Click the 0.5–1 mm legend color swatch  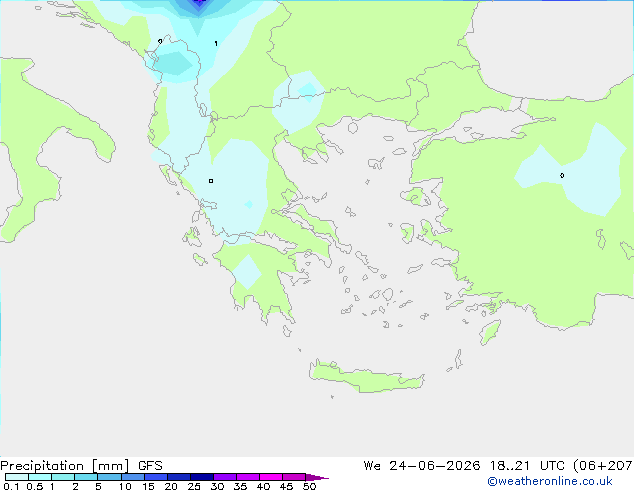[40, 477]
